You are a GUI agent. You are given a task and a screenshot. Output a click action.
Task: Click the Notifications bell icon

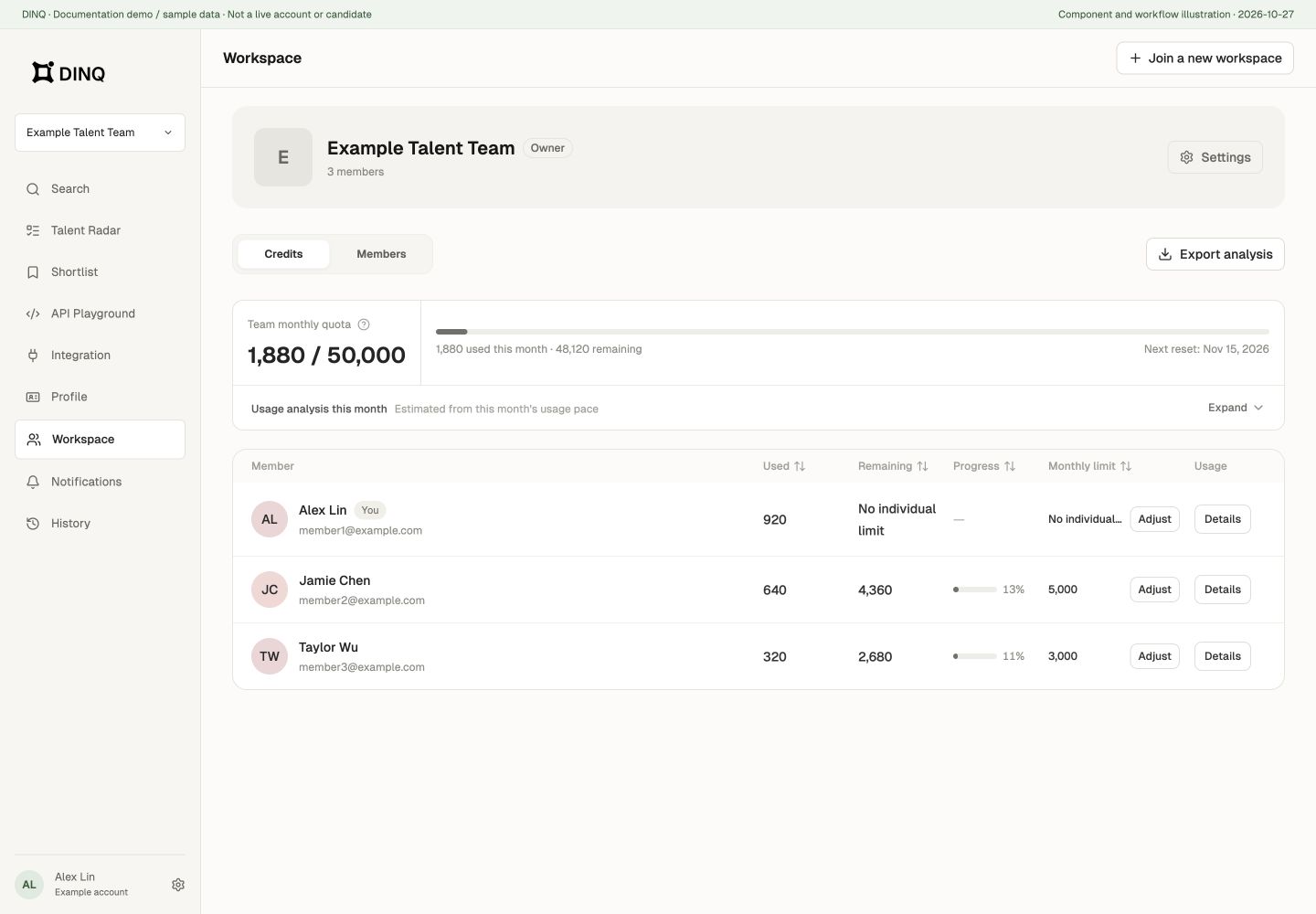point(33,482)
